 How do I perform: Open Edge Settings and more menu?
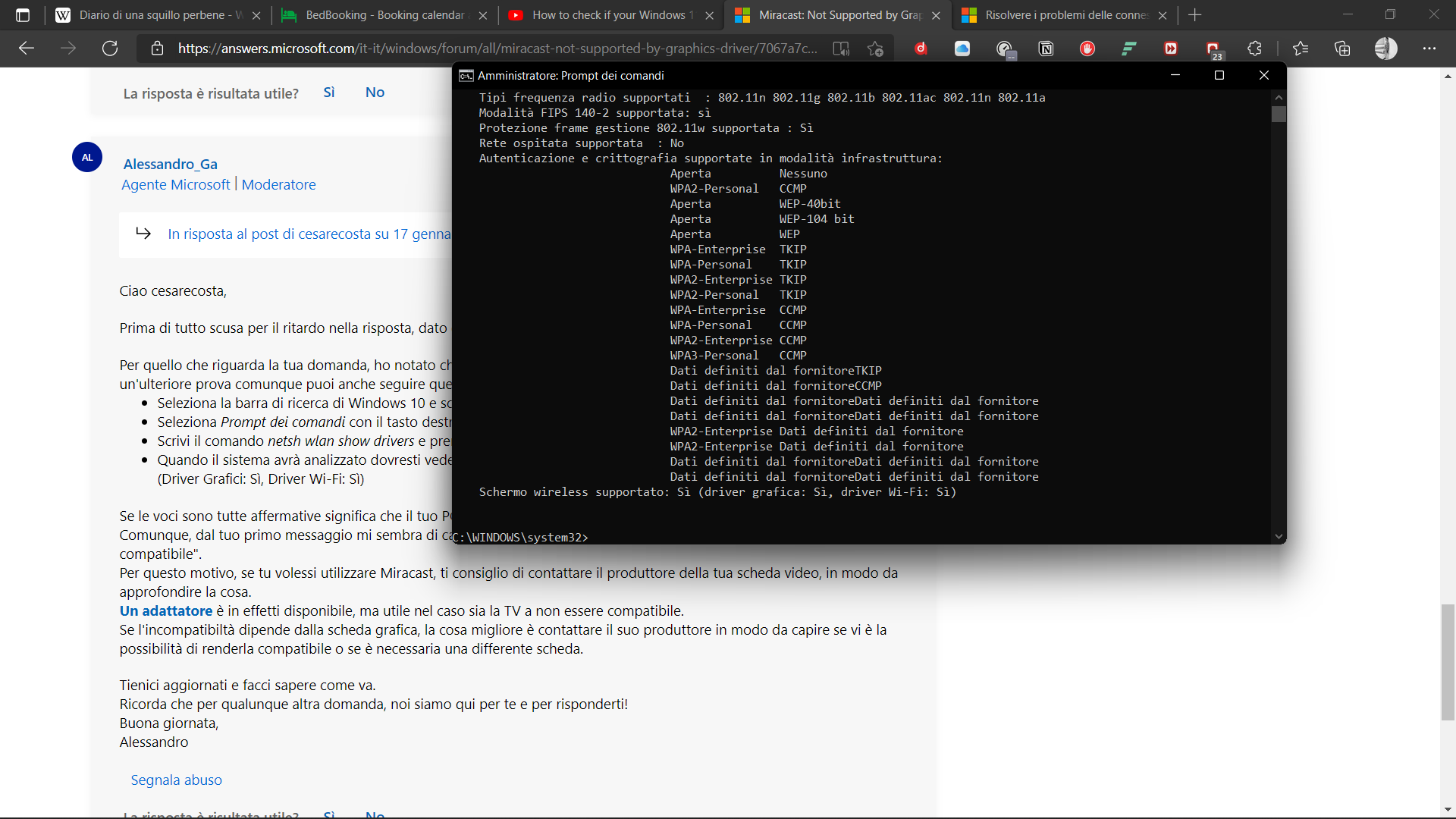[x=1429, y=49]
